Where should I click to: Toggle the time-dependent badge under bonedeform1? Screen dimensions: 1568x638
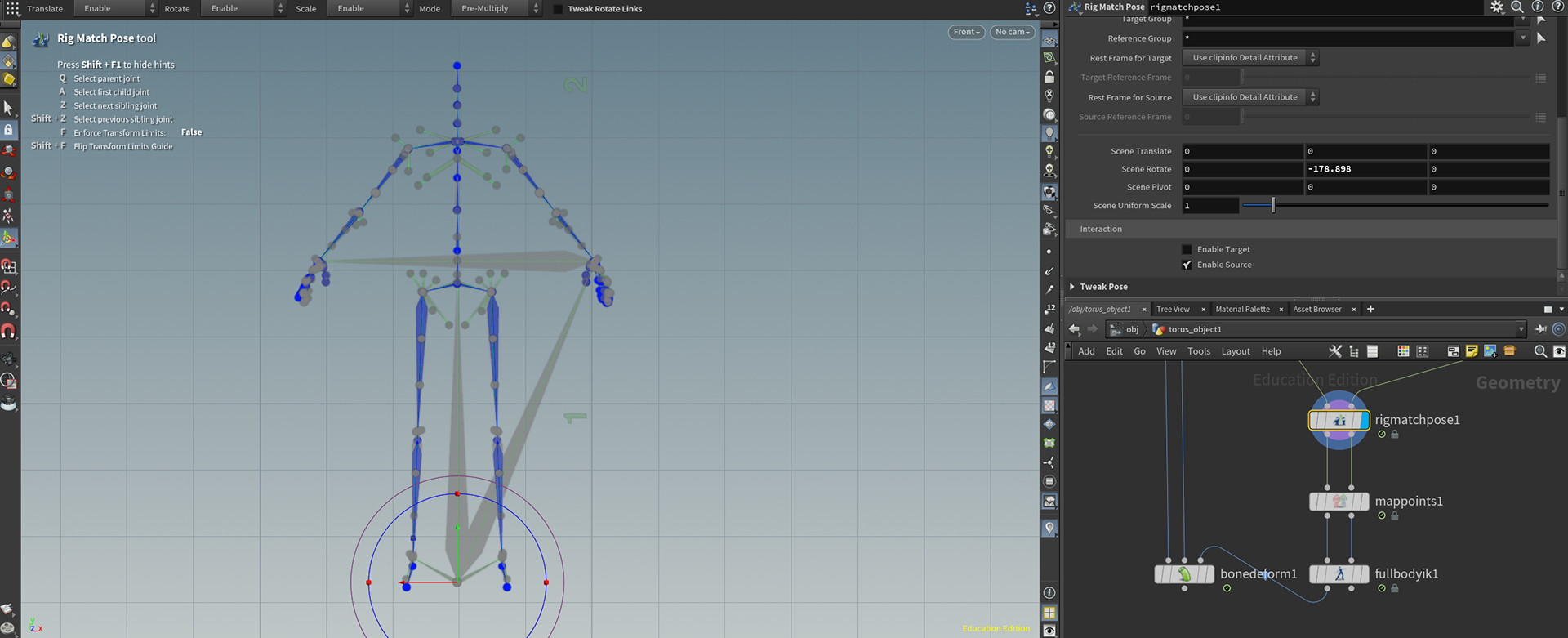click(x=1227, y=588)
